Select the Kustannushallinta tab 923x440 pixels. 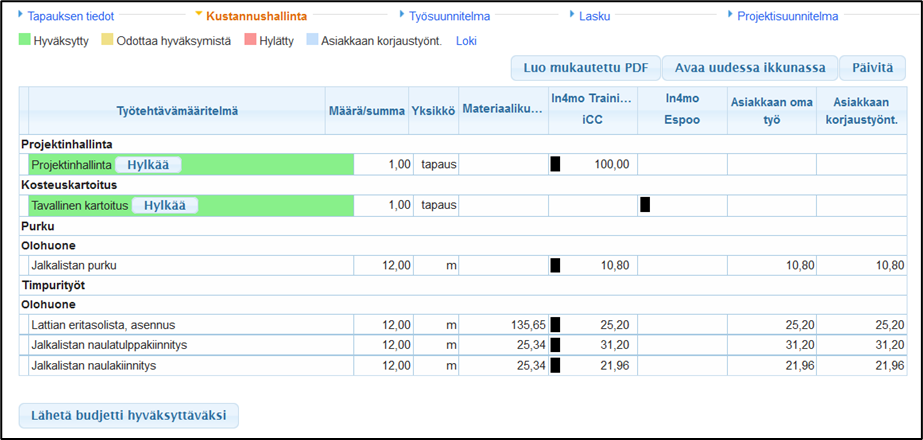click(256, 16)
